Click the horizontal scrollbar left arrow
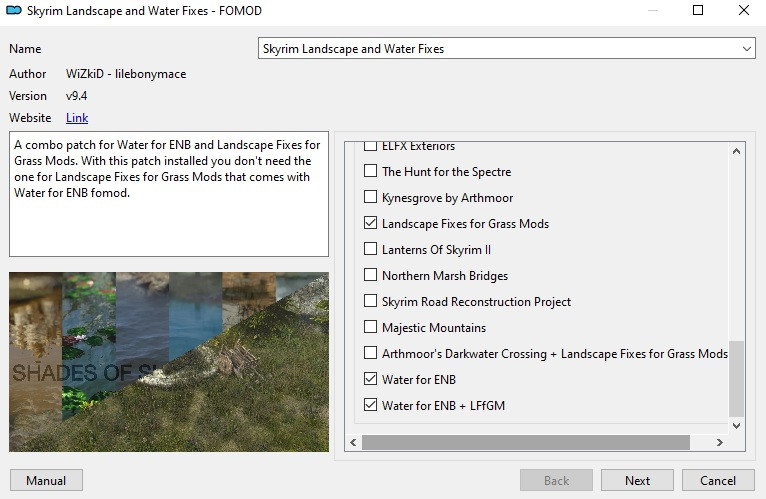 click(353, 442)
